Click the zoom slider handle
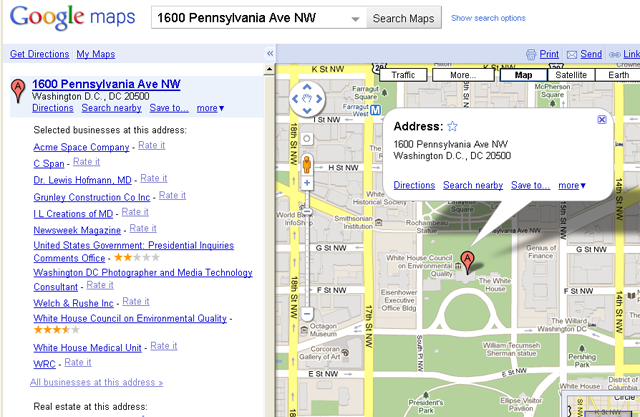 click(x=307, y=211)
